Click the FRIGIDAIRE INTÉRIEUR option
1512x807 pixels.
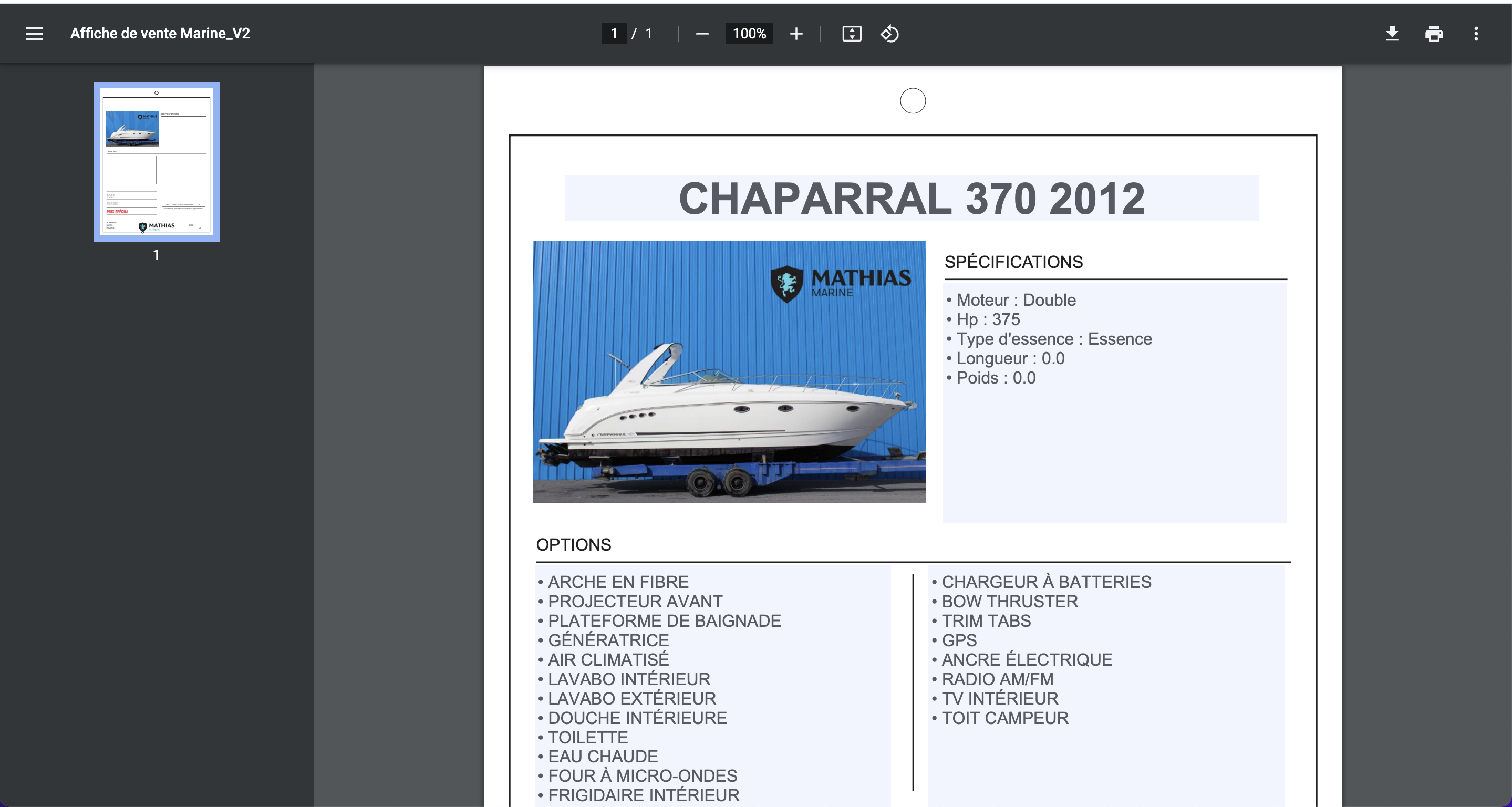click(639, 795)
